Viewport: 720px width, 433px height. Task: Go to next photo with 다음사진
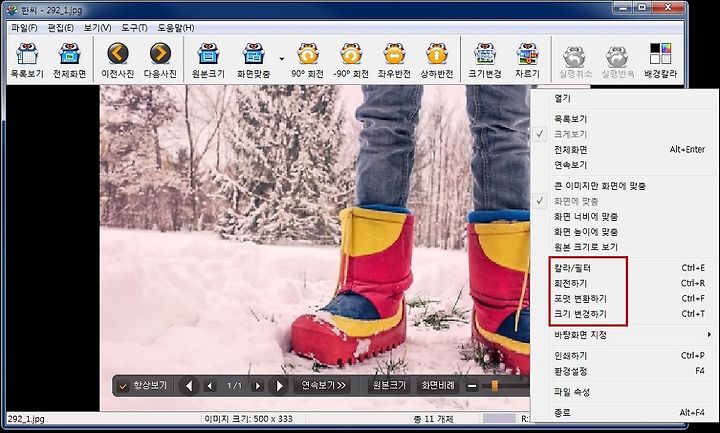160,60
